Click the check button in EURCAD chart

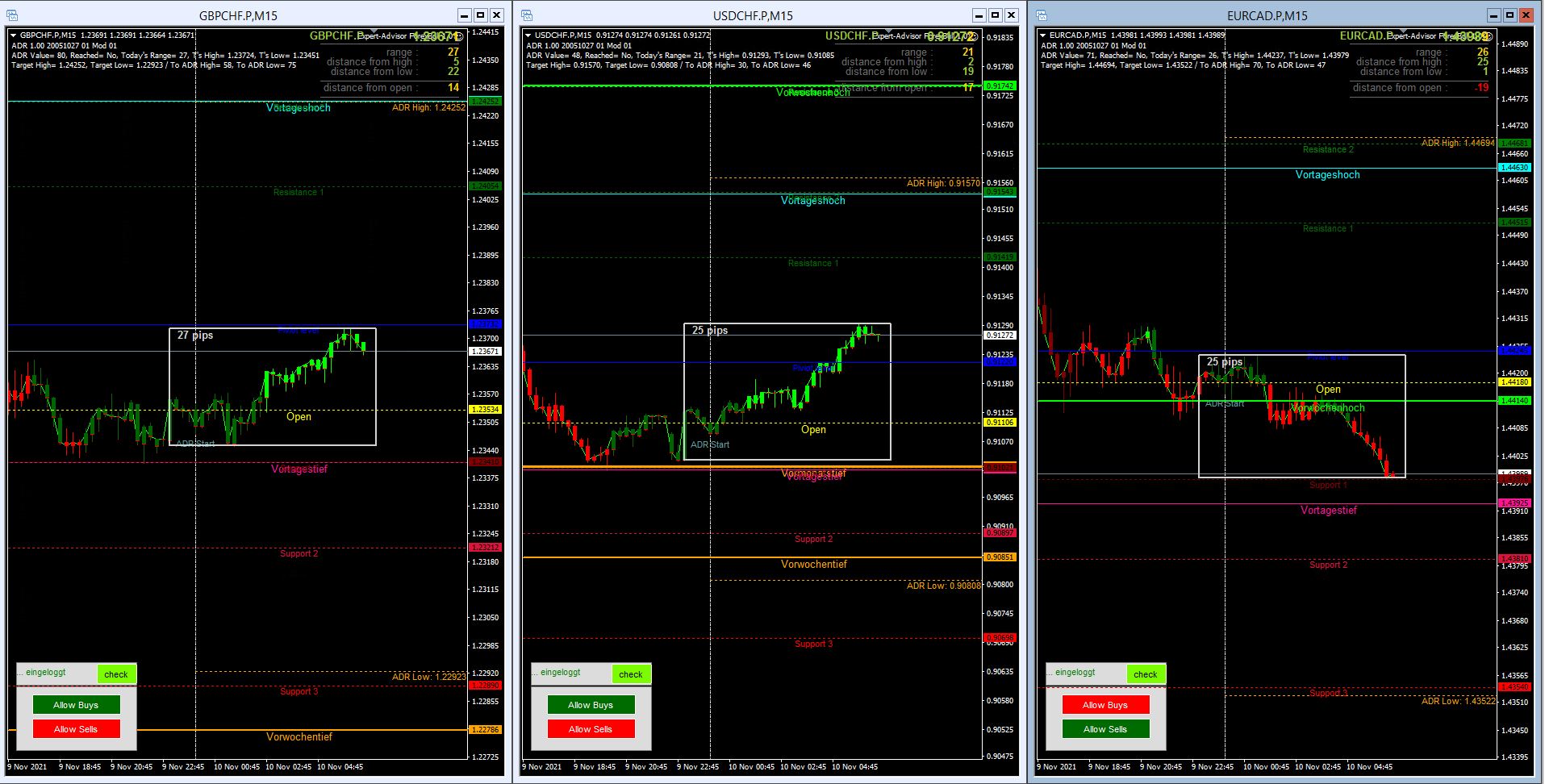tap(1146, 674)
